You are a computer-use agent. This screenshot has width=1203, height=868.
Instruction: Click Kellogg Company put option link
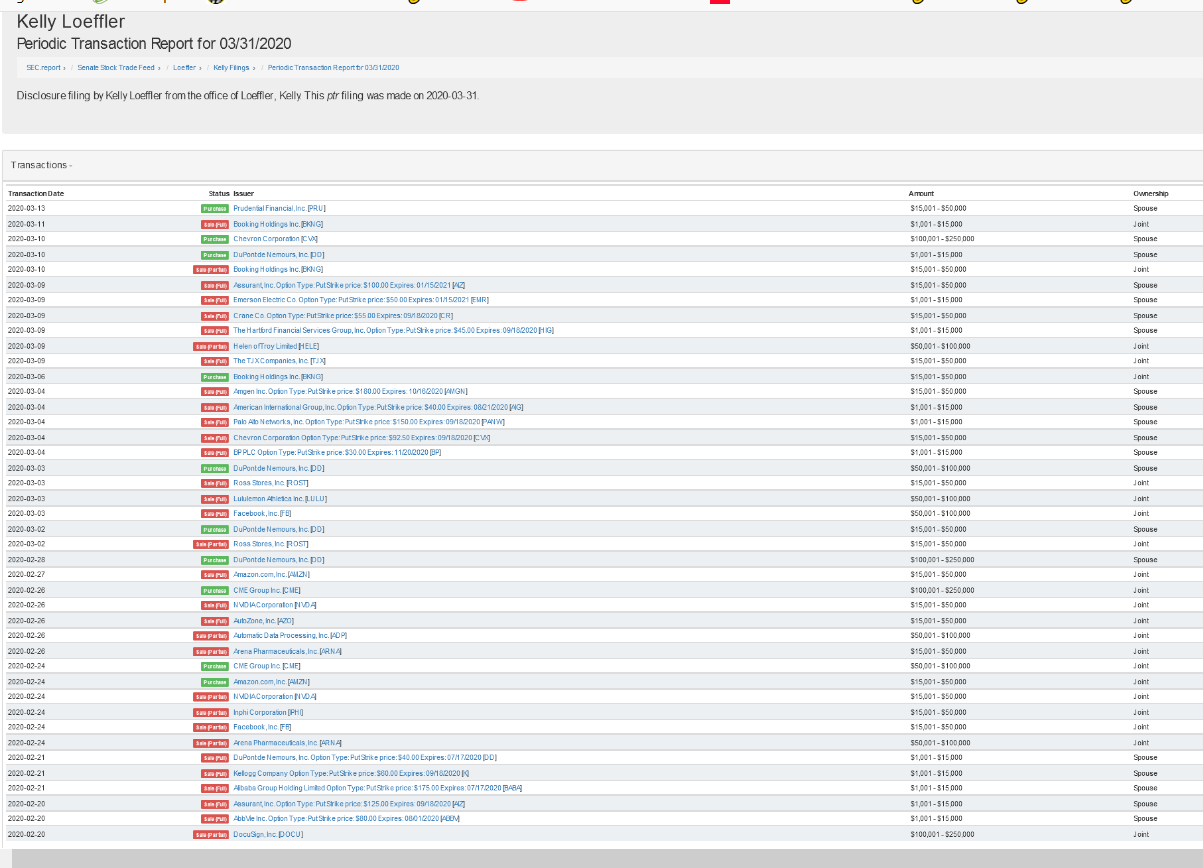[x=351, y=773]
